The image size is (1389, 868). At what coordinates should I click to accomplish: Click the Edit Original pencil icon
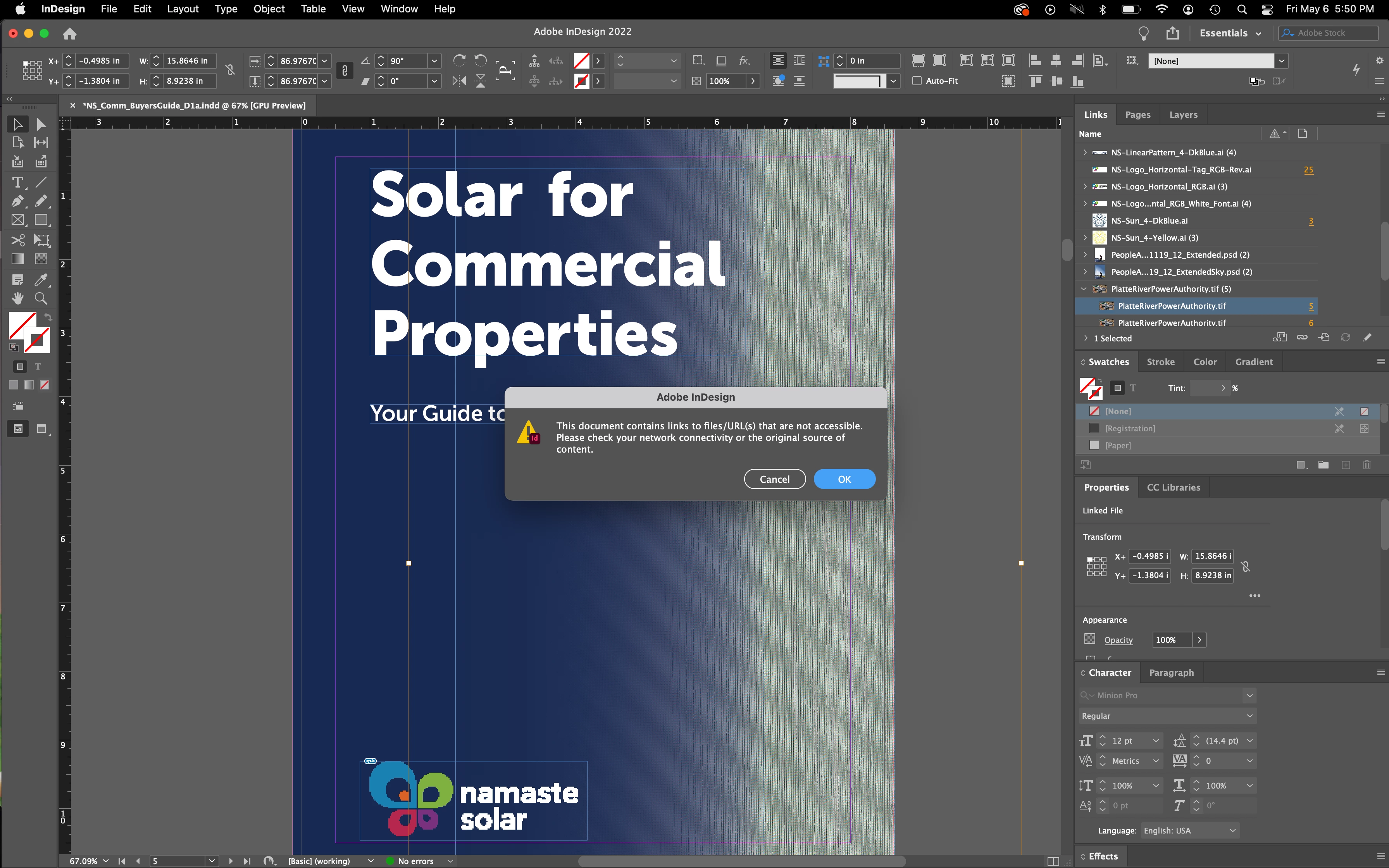coord(1367,338)
